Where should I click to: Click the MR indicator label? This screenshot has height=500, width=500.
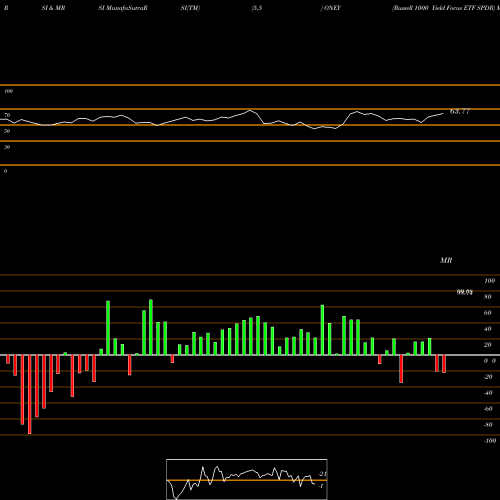[446, 260]
